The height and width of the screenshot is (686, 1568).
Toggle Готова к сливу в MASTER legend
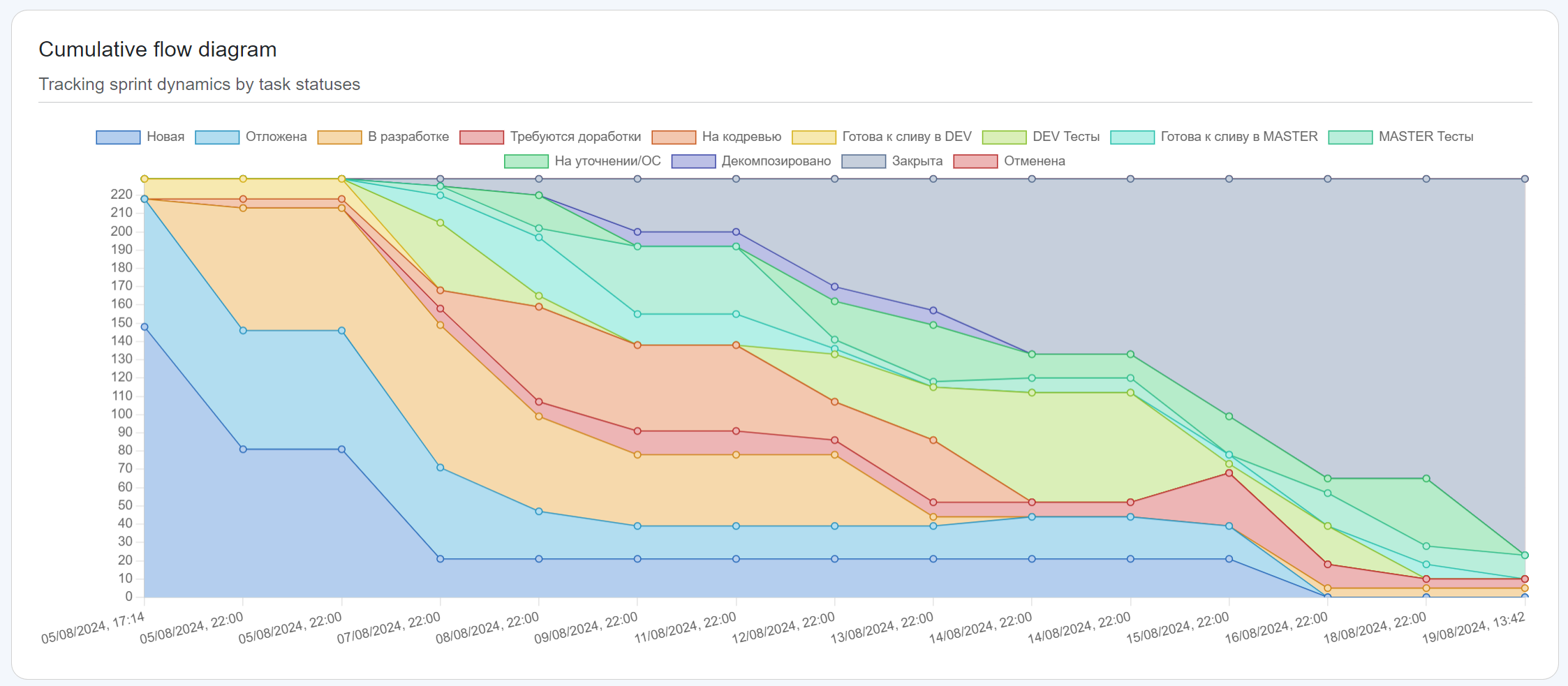1213,137
